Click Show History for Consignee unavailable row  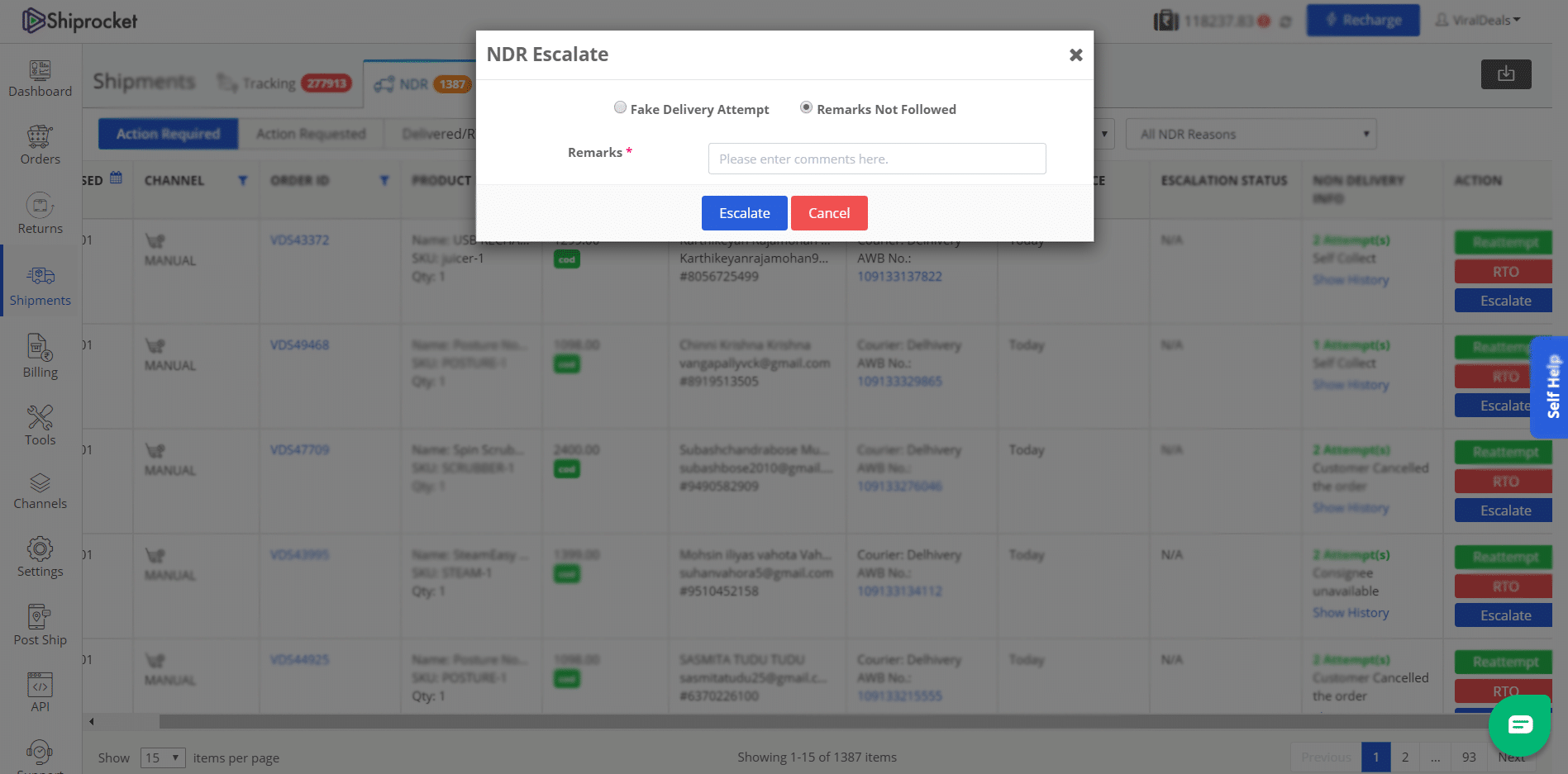pos(1351,613)
